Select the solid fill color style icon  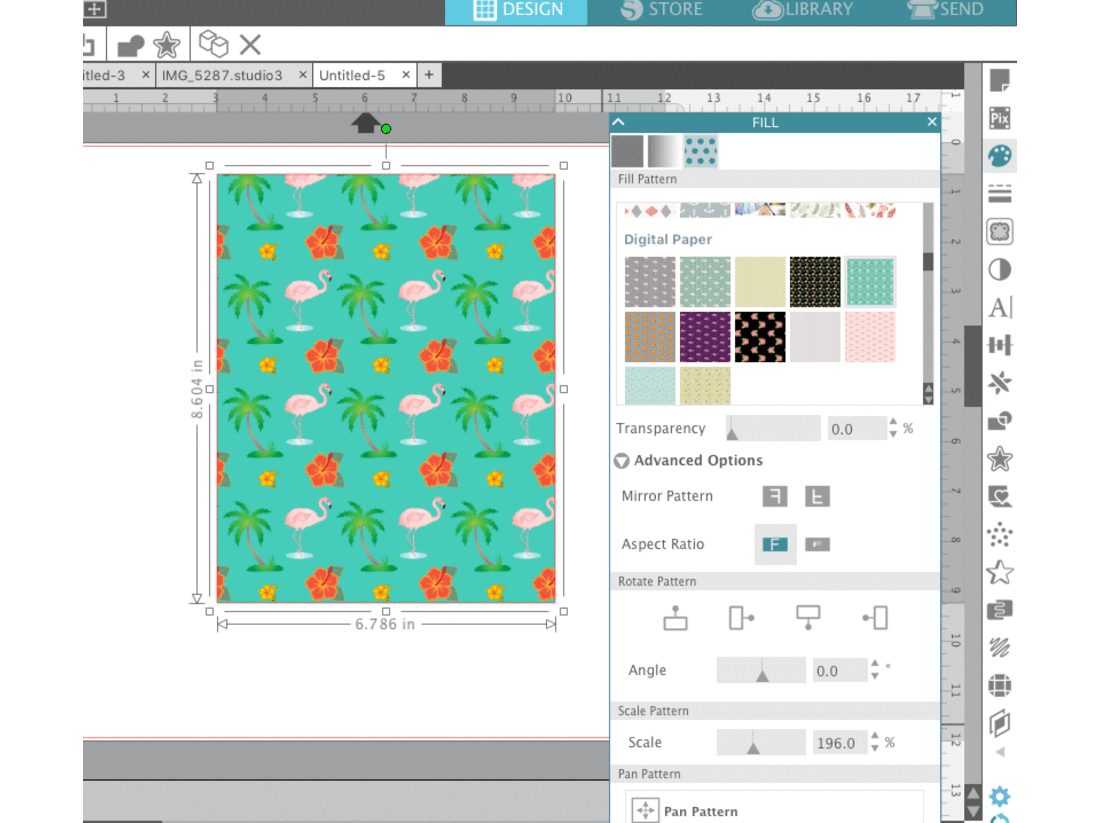coord(625,150)
